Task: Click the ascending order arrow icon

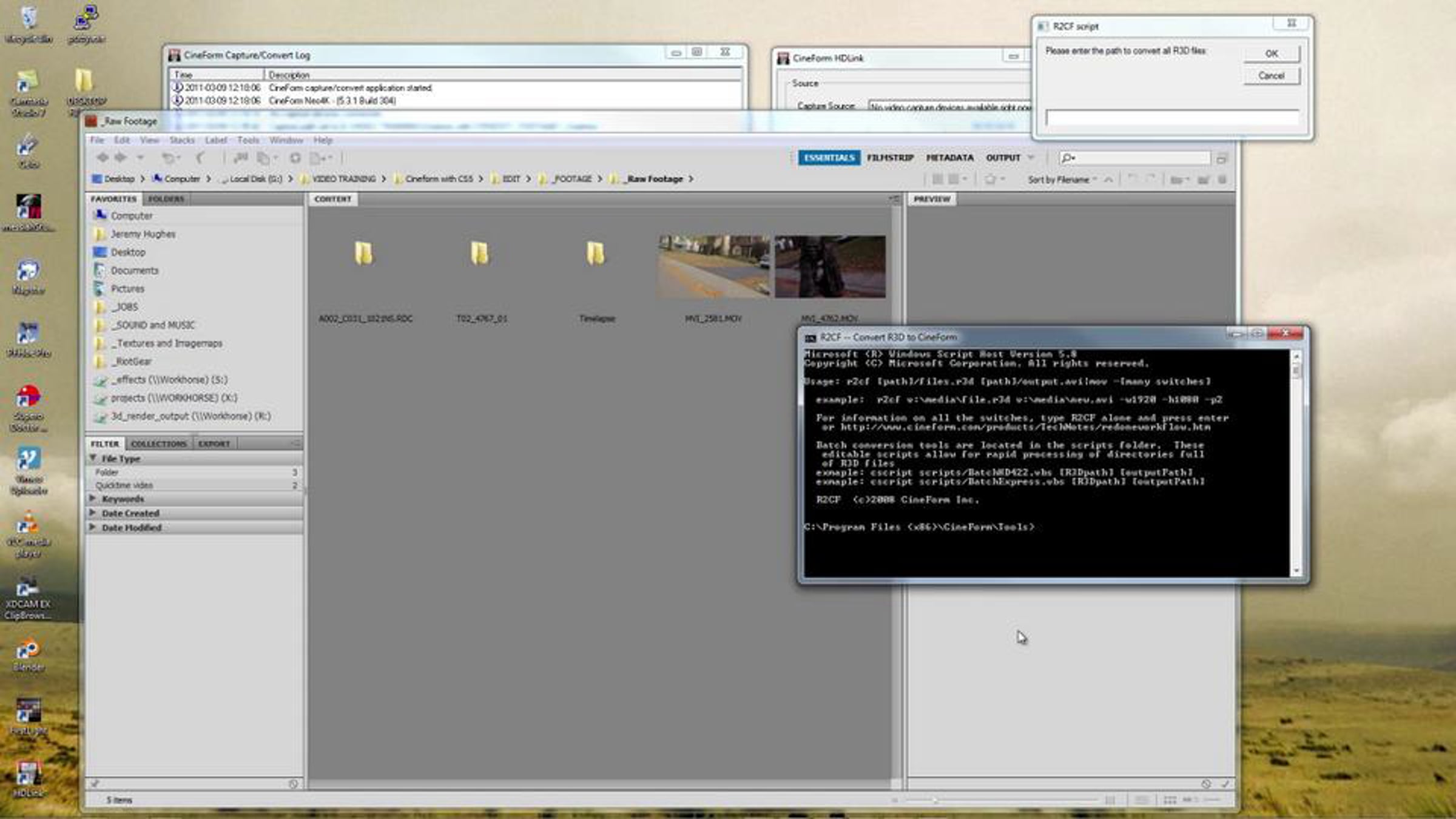Action: click(1108, 179)
